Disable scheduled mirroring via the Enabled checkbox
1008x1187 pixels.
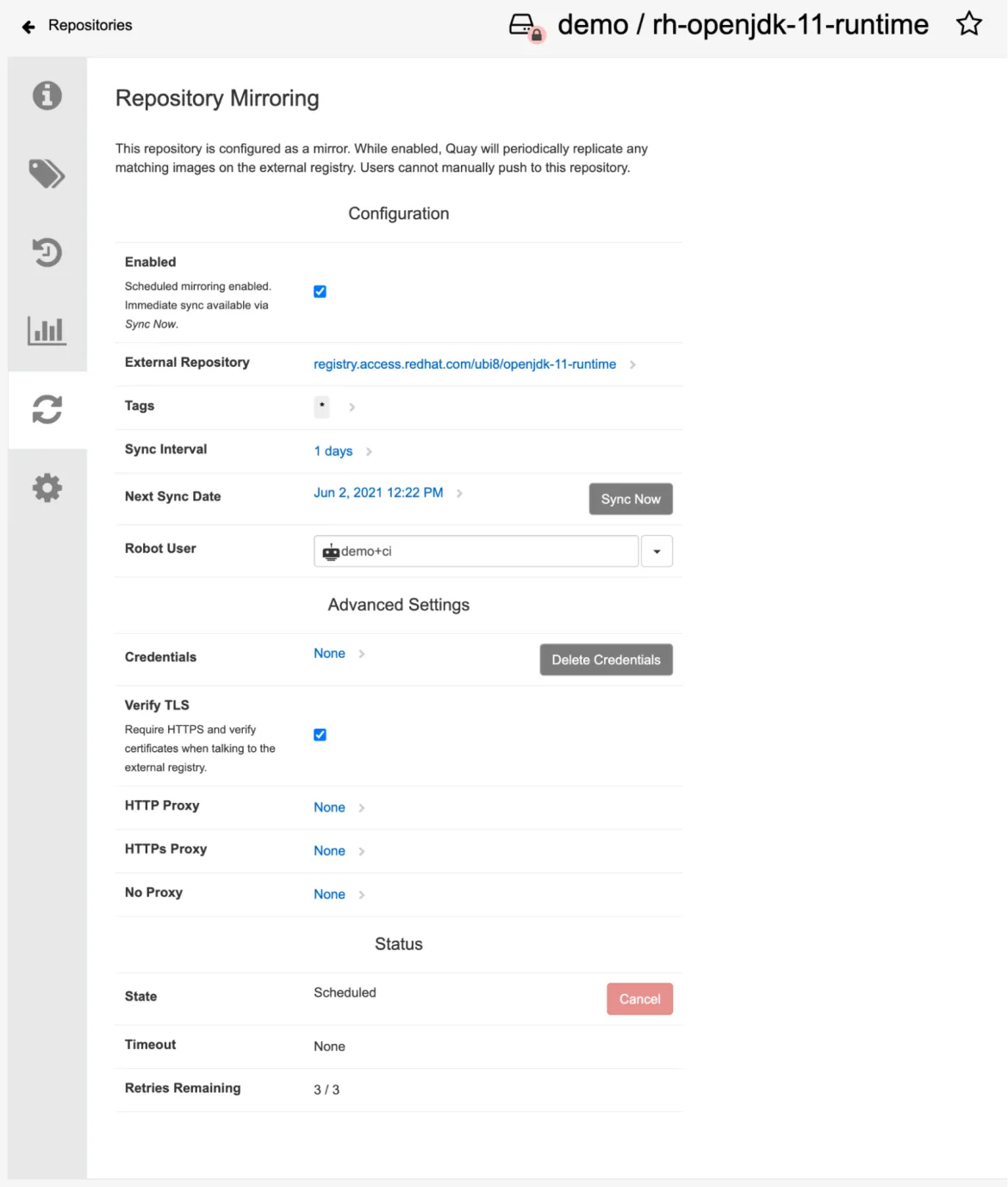point(320,291)
